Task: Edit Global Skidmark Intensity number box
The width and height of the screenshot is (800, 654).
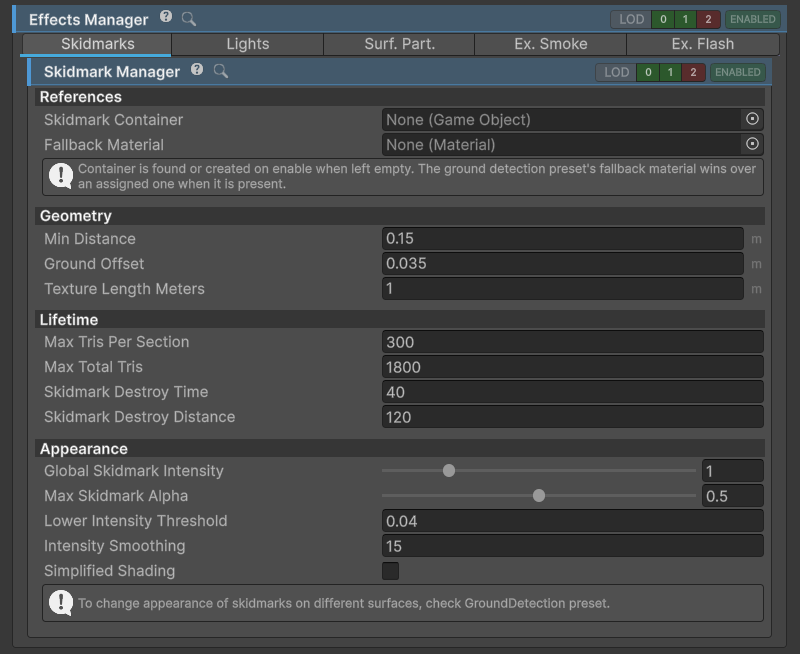Action: (733, 471)
